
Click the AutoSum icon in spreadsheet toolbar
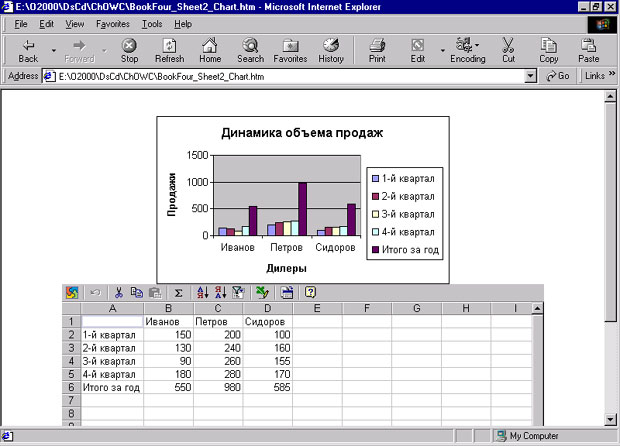click(x=179, y=293)
